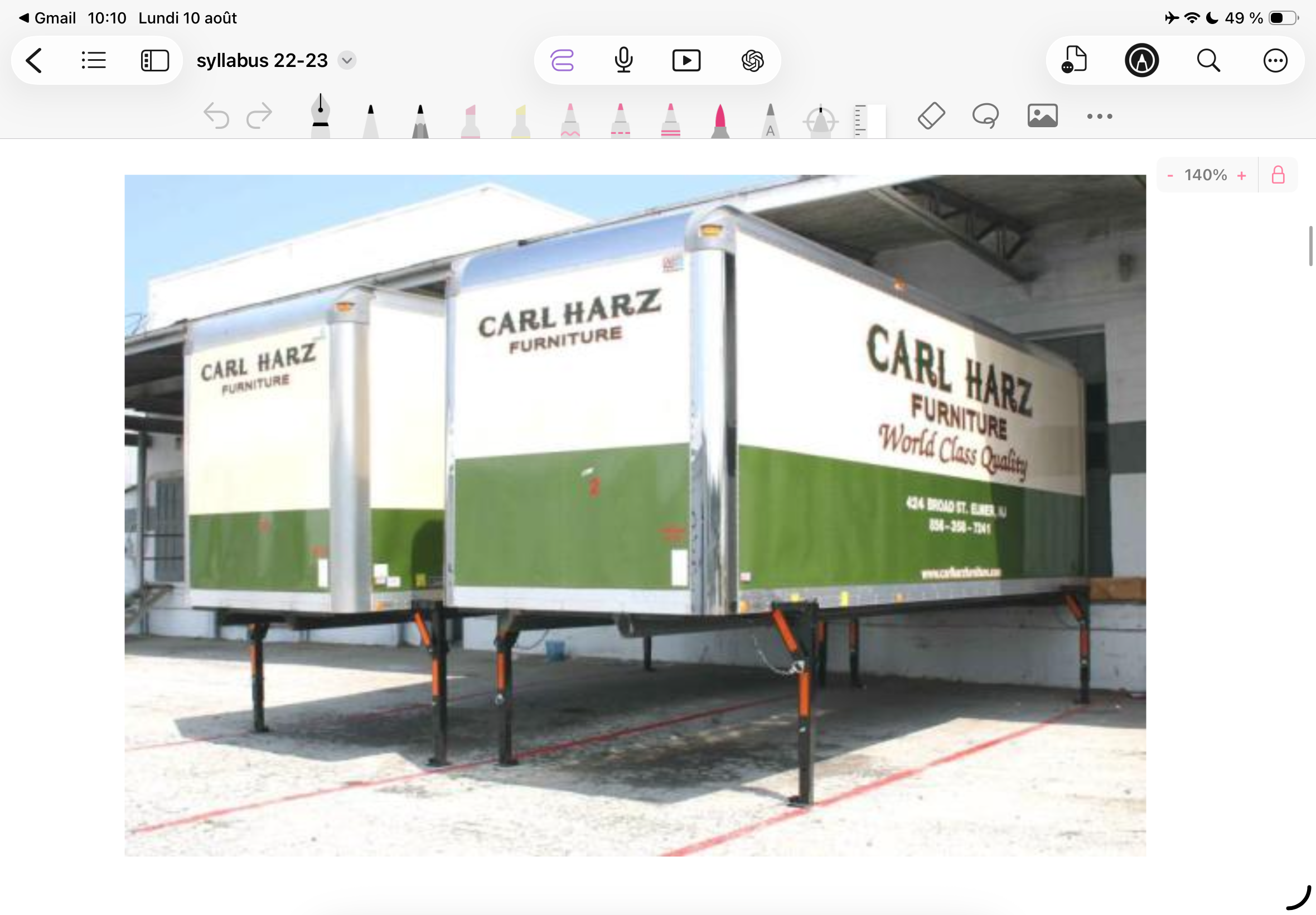Screen dimensions: 1316x915
Task: Select the pencil tool
Action: (x=420, y=121)
